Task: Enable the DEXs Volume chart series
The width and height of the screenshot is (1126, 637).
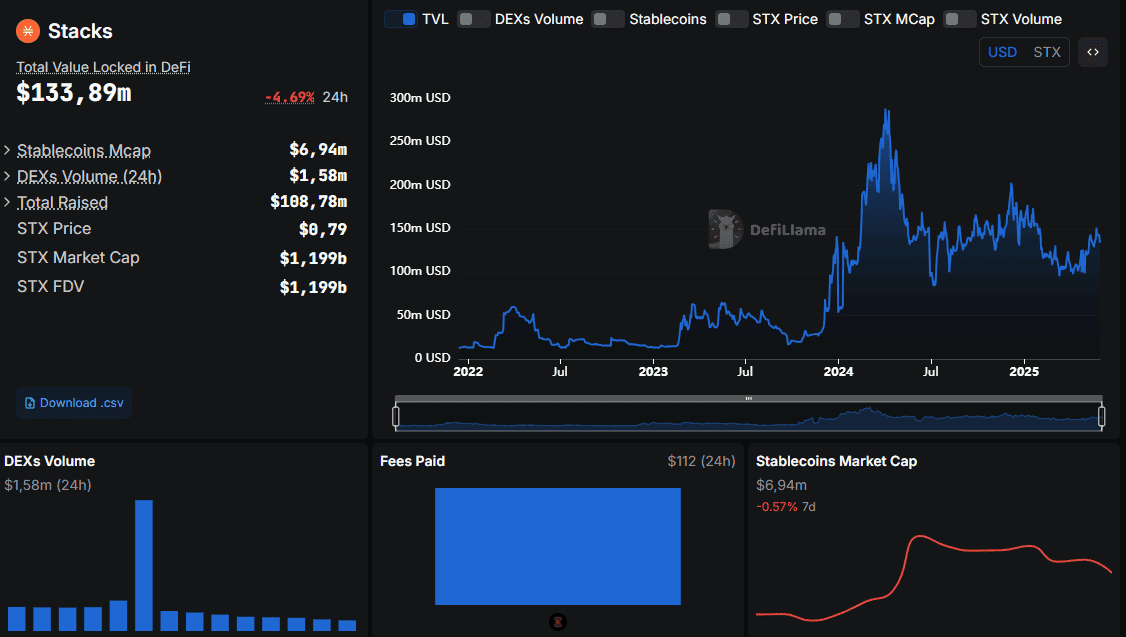Action: (x=474, y=19)
